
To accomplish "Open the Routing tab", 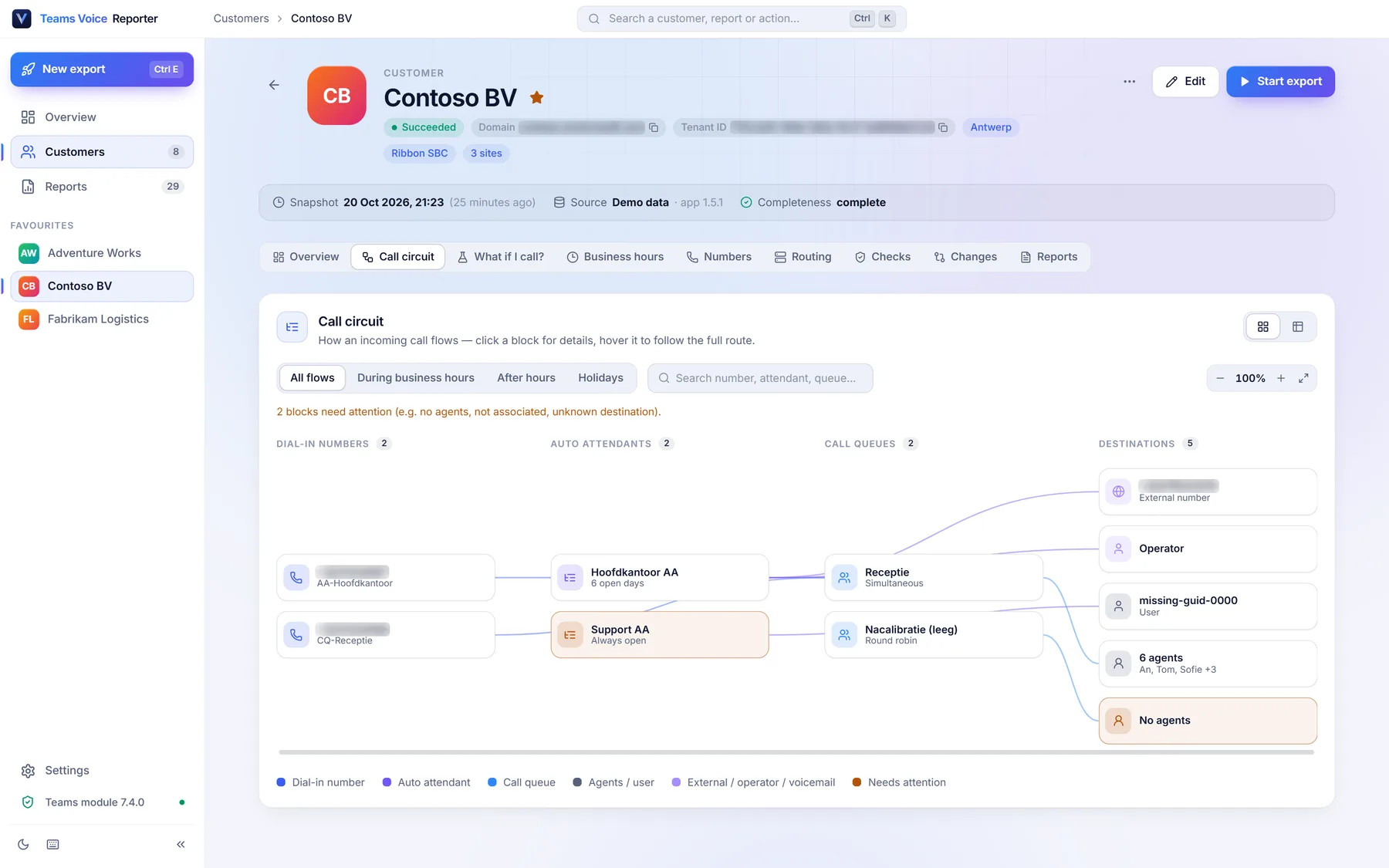I will click(x=803, y=257).
